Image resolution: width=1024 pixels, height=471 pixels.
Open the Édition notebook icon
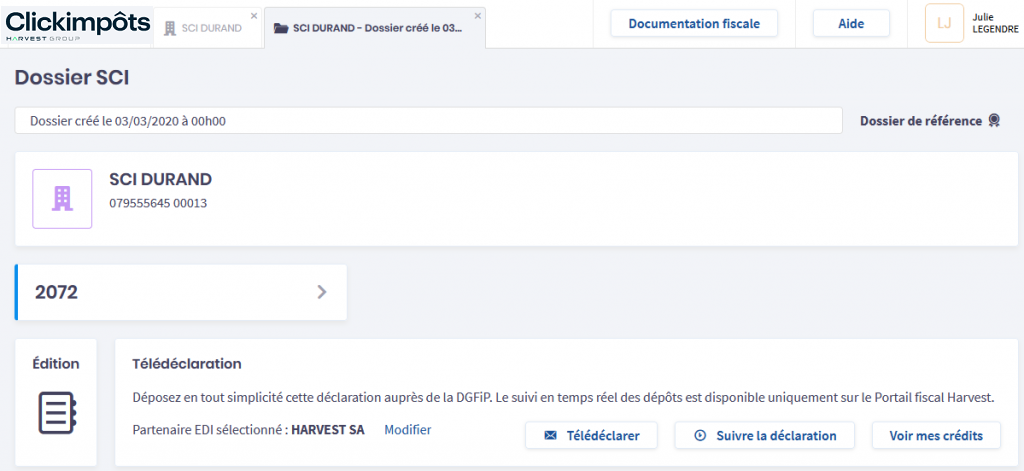tap(56, 412)
